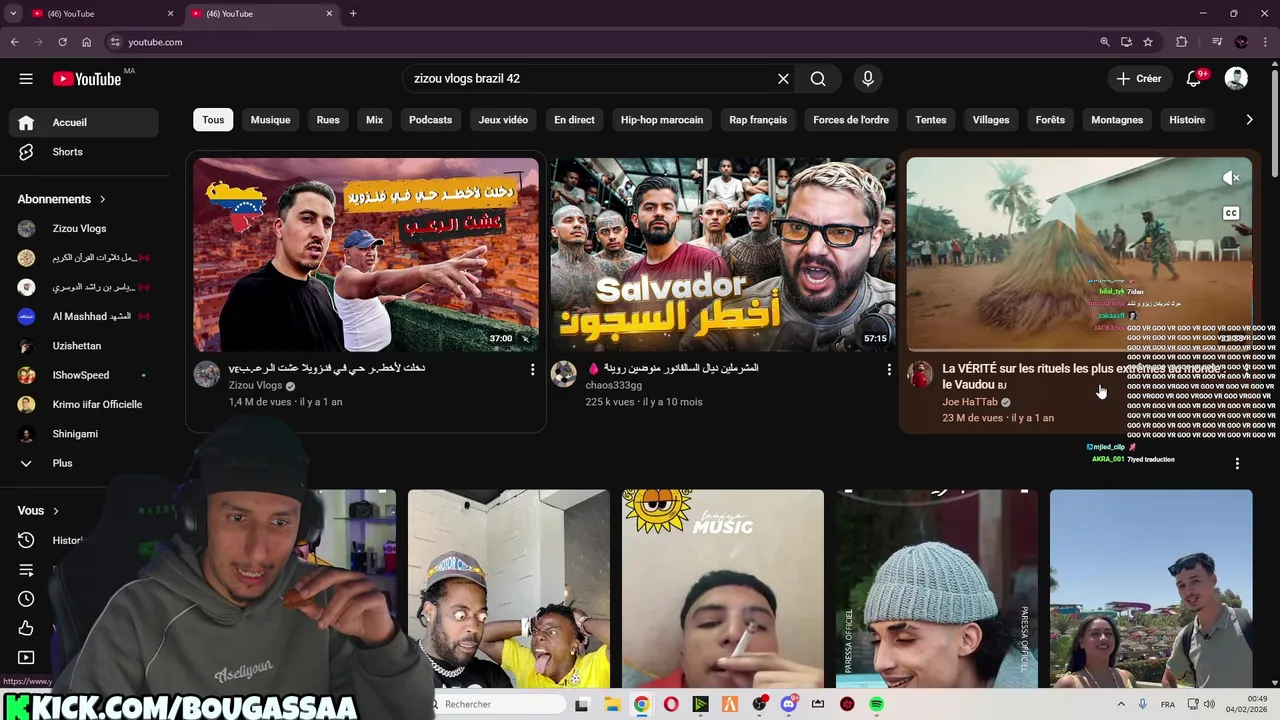Open the YouTube hamburger guide menu
This screenshot has width=1280, height=720.
(x=26, y=79)
